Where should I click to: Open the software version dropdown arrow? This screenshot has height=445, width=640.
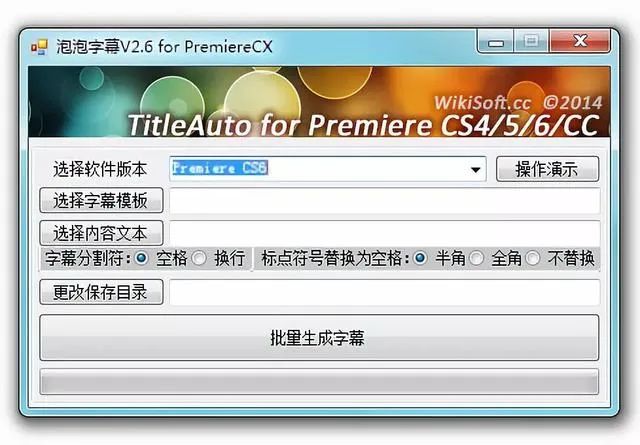coord(475,169)
